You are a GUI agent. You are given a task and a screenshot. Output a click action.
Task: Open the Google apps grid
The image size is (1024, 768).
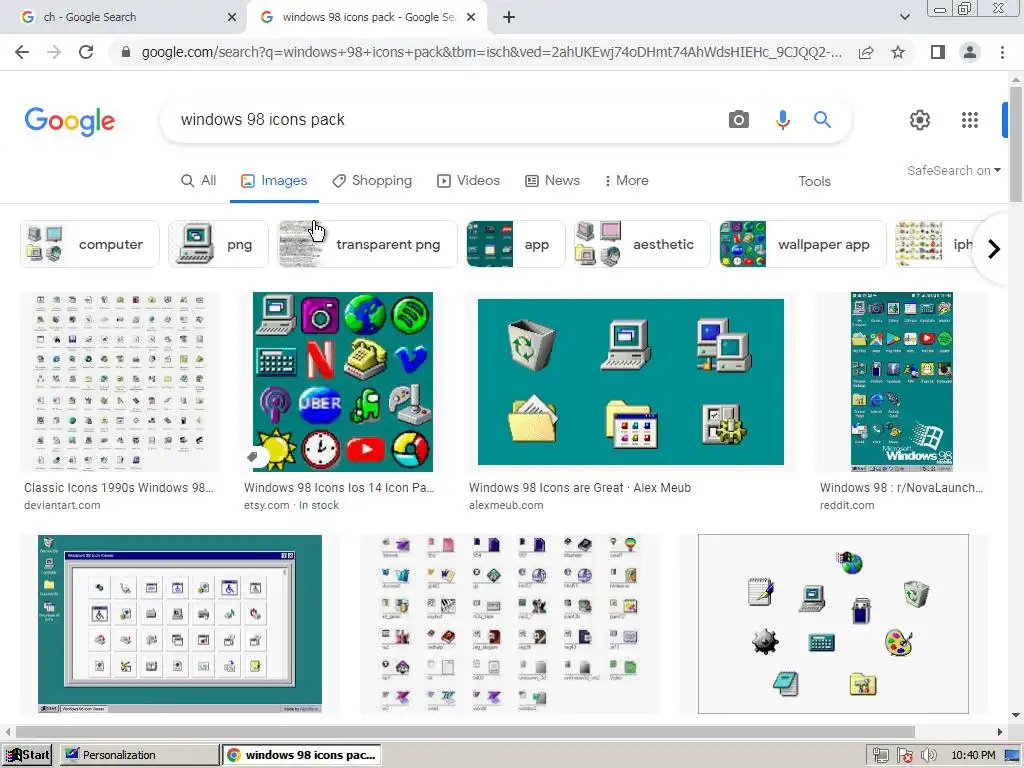pos(970,120)
